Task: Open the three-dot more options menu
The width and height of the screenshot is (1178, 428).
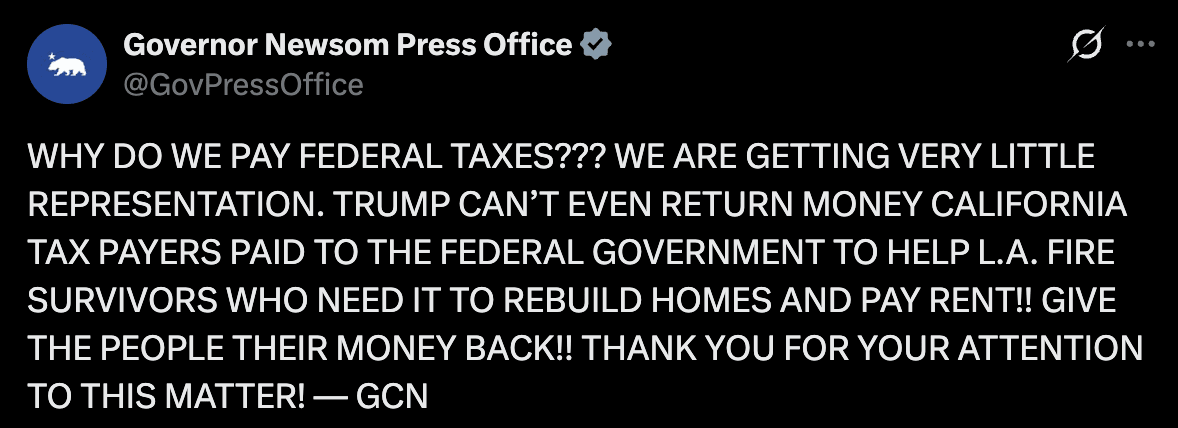Action: point(1141,45)
